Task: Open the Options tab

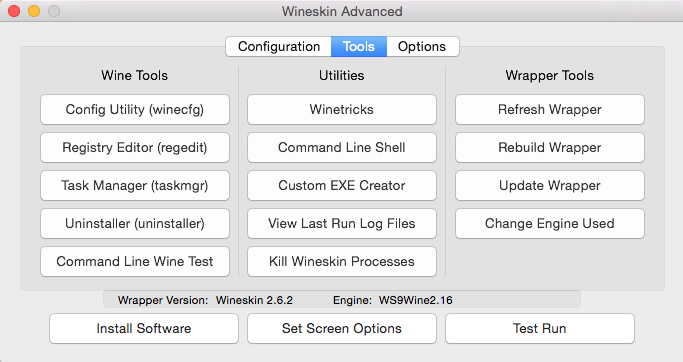Action: [423, 47]
